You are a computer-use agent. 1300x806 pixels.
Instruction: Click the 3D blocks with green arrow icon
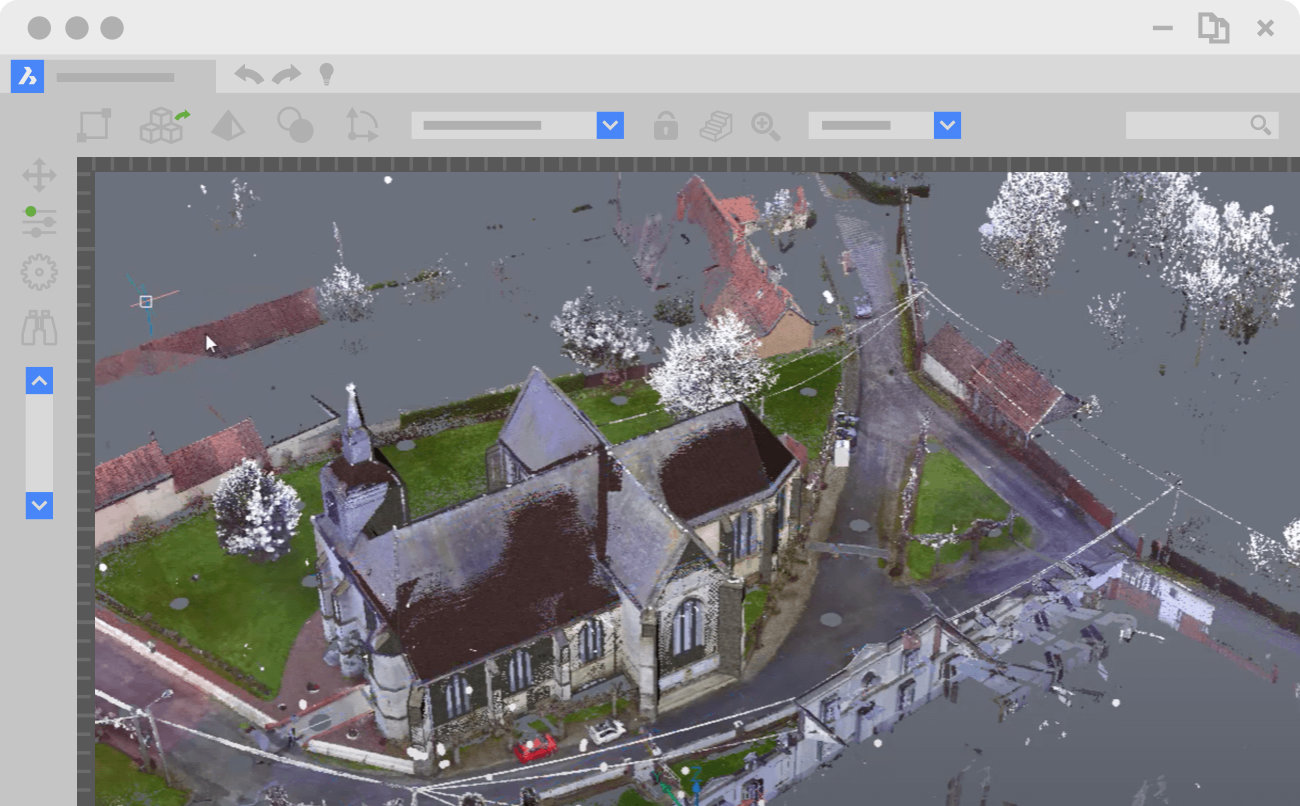tap(164, 126)
